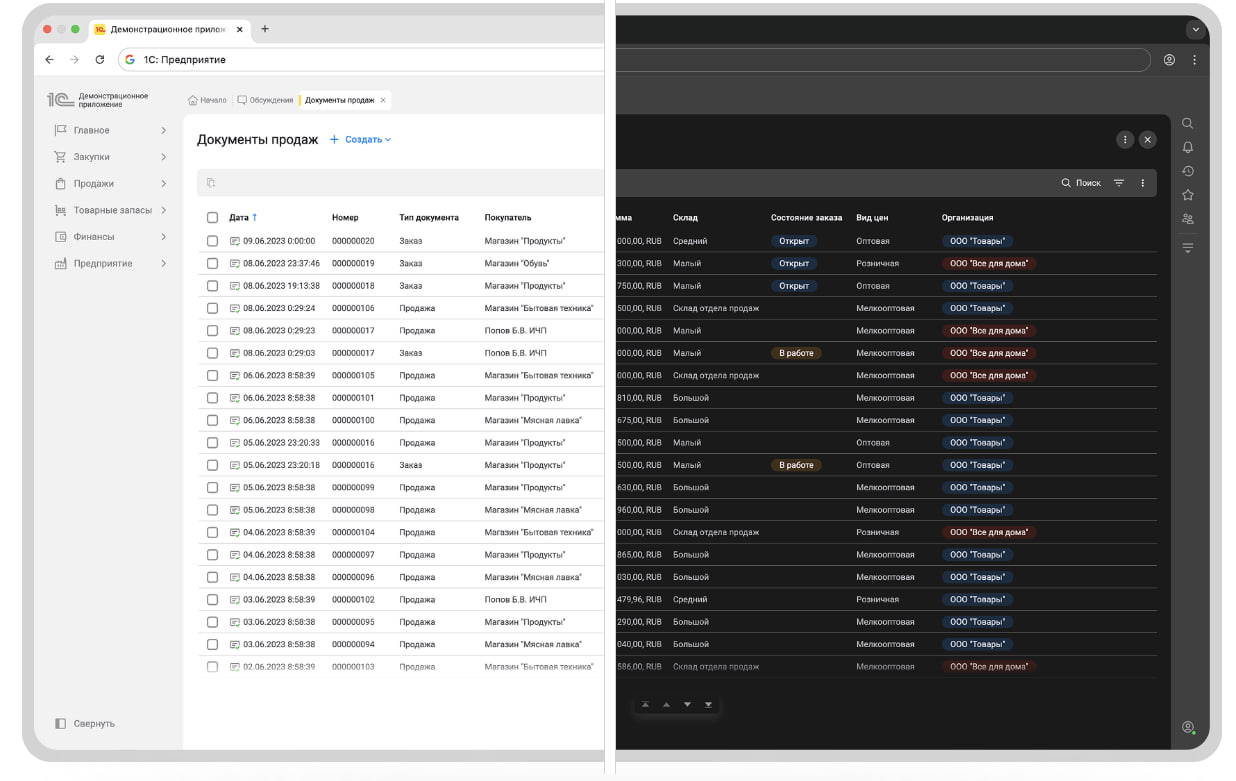The height and width of the screenshot is (781, 1236).
Task: Select checkbox for document 000000106
Action: [212, 308]
